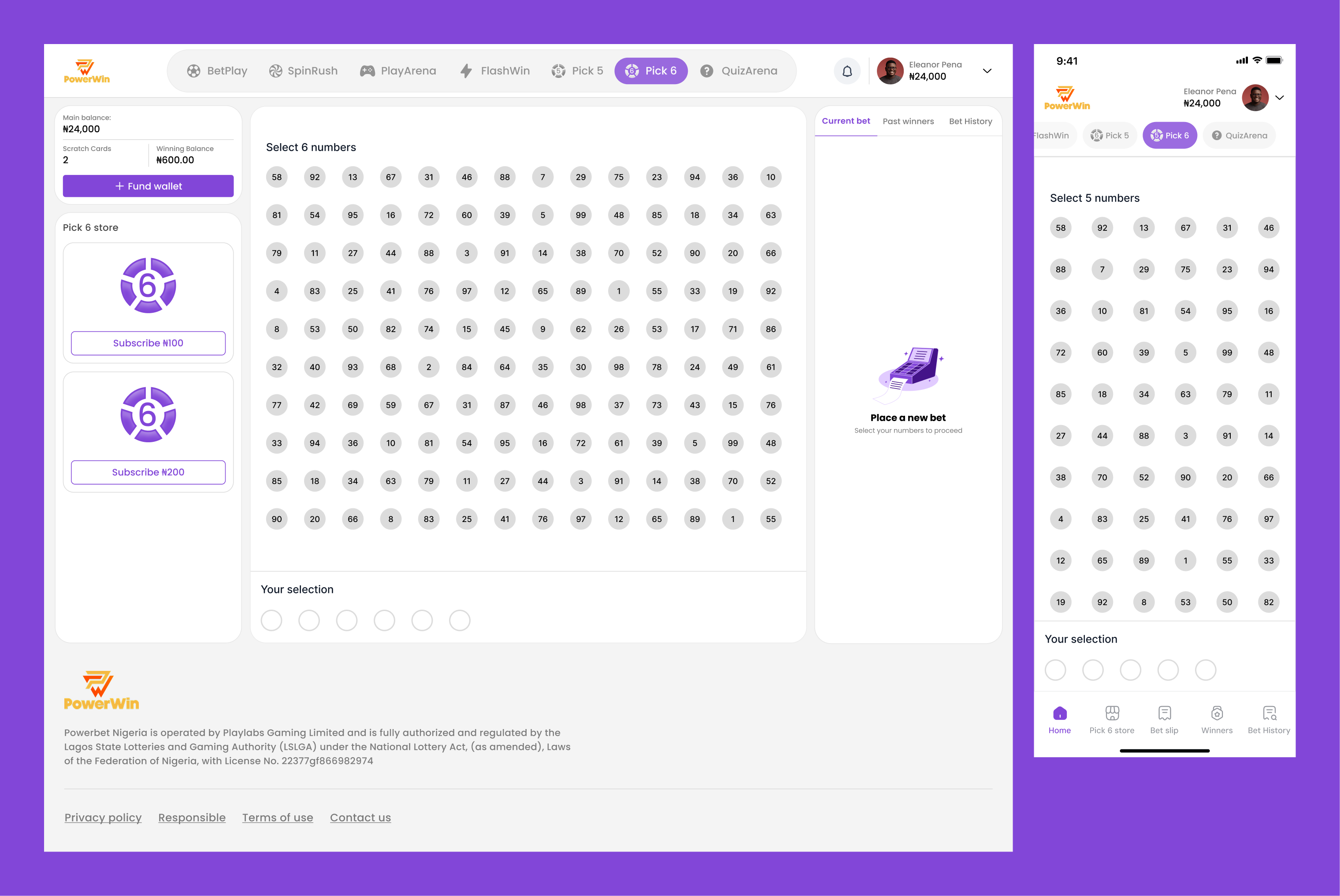
Task: Select number 58 in the desktop grid
Action: (277, 177)
